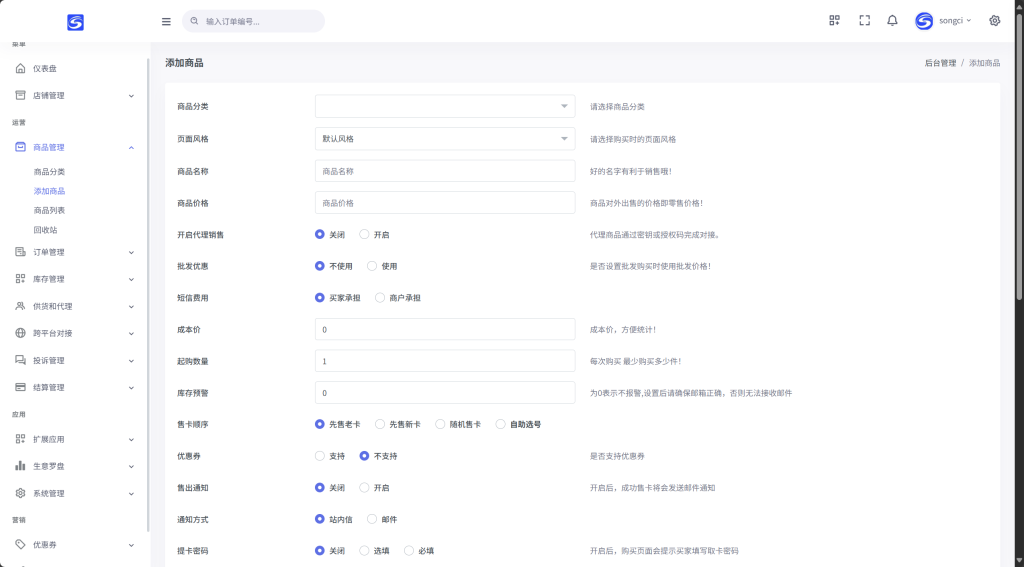
Task: Select 先售新卡 for 售卡顺序
Action: 379,425
